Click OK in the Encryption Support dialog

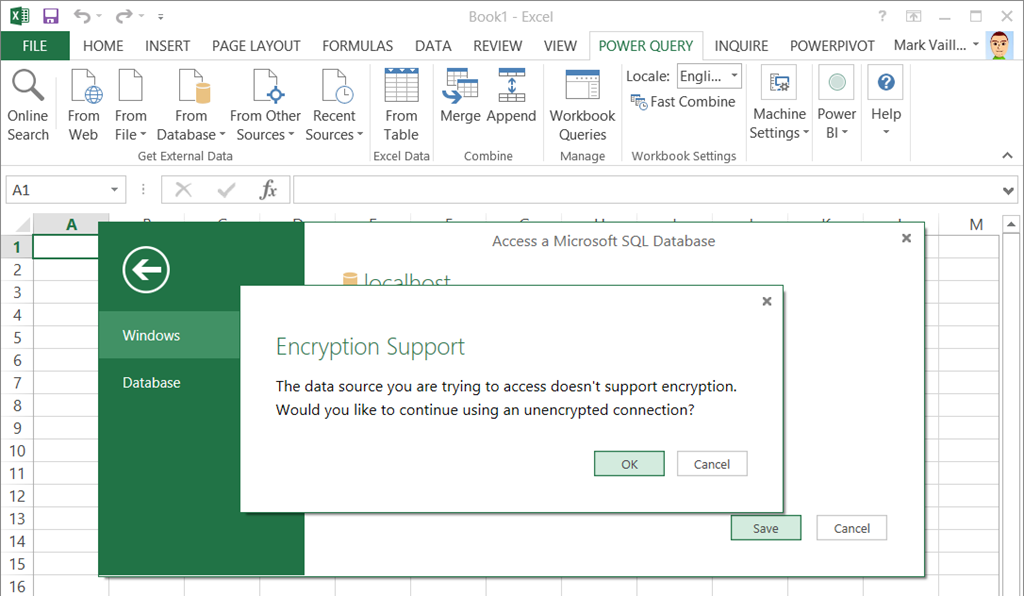click(x=629, y=464)
